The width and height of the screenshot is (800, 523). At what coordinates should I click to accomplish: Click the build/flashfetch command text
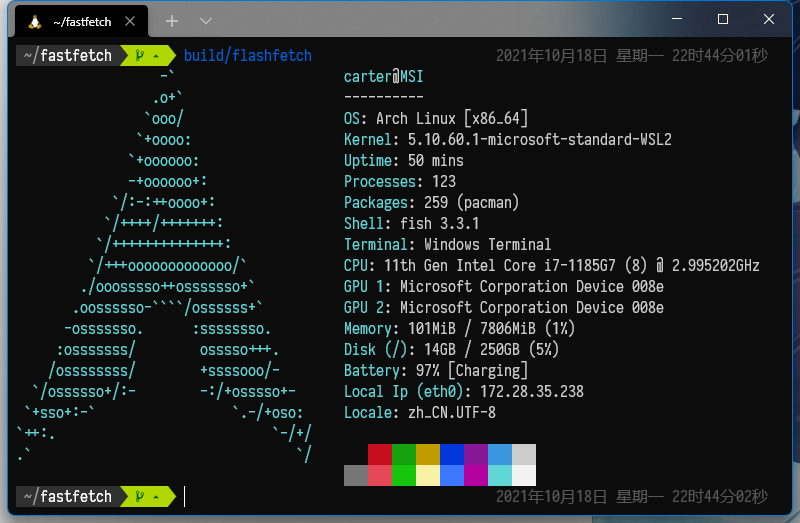pyautogui.click(x=247, y=55)
